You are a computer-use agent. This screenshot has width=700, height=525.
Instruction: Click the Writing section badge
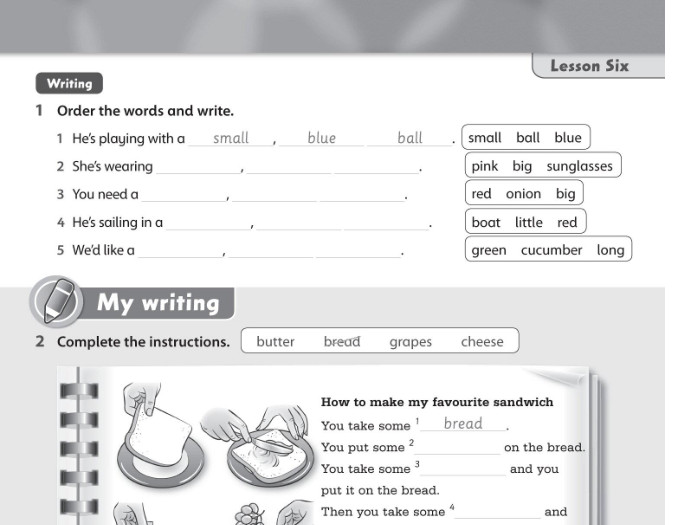(69, 85)
